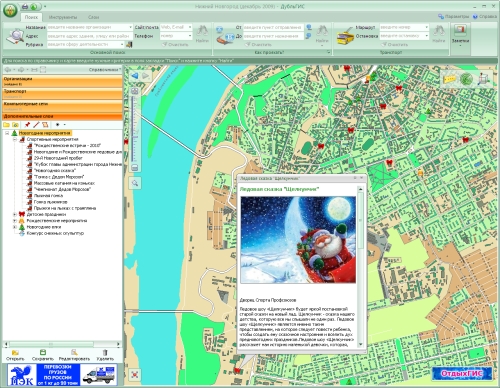Open the Рубрика field dropdown arrow
Image resolution: width=500 pixels, height=388 pixels.
coord(122,44)
